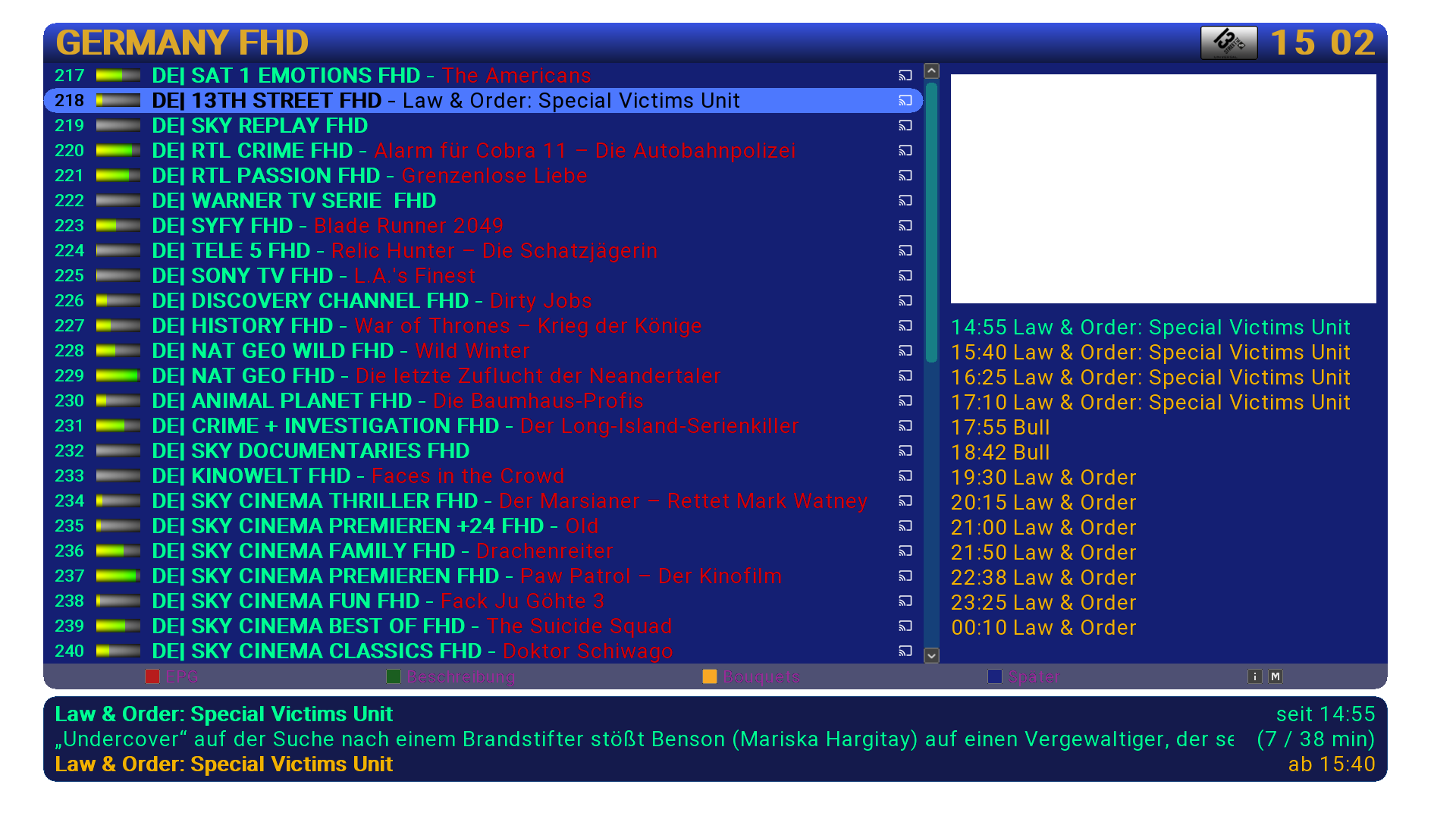Click the 13th Street channel logo

[1228, 42]
